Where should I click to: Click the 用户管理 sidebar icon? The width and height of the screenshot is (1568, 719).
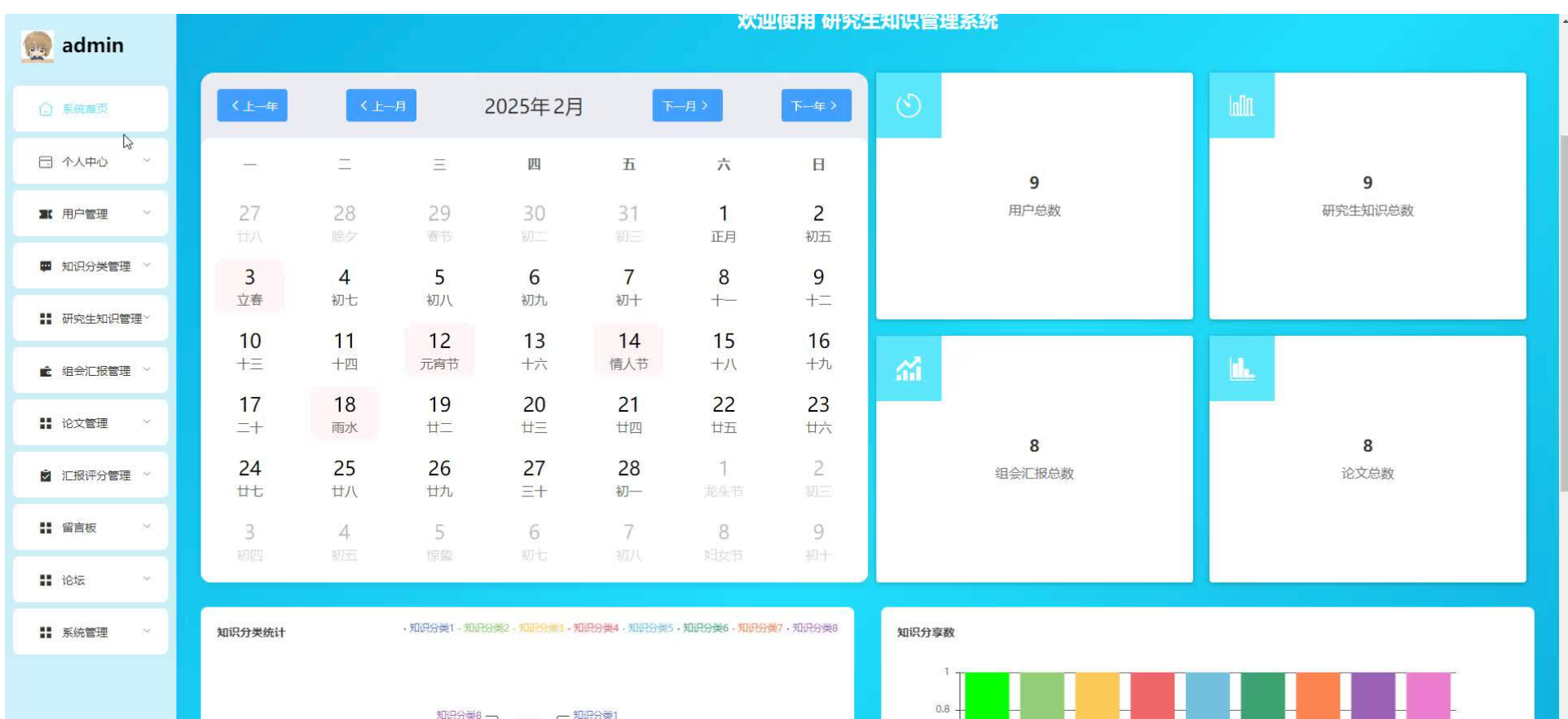tap(46, 214)
